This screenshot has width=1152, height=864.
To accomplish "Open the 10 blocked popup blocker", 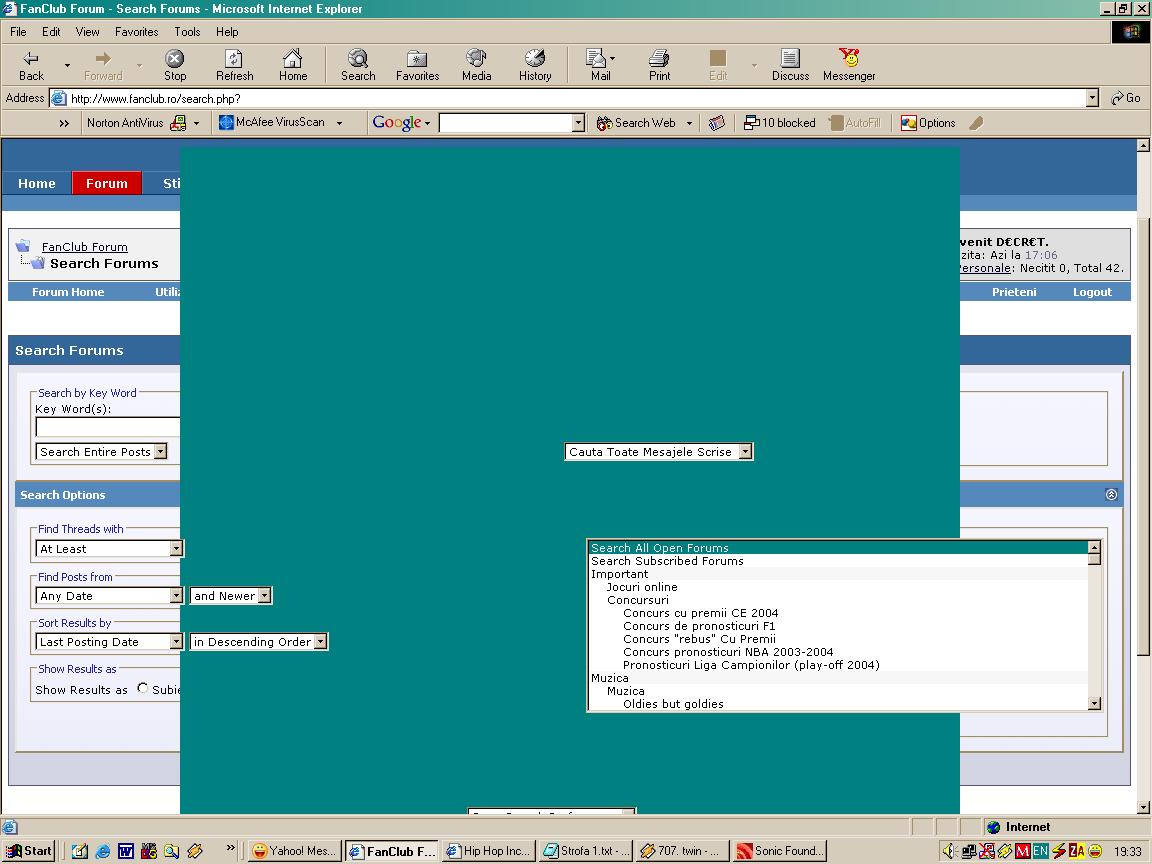I will (x=780, y=123).
